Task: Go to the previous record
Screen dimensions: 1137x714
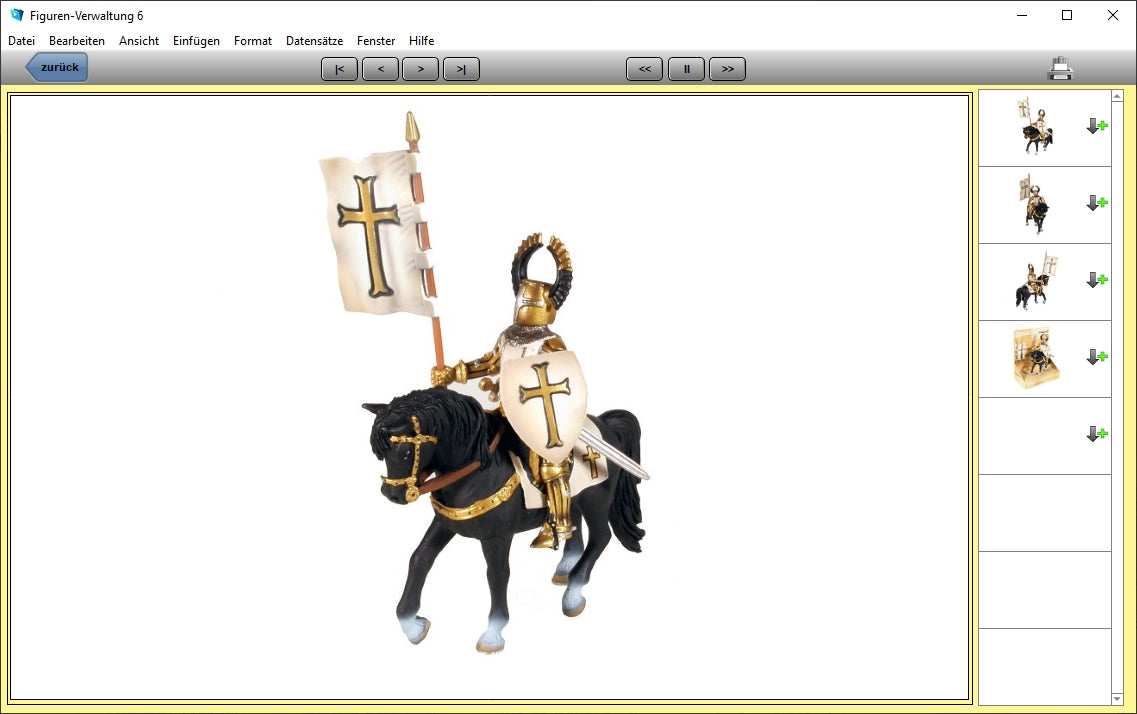Action: [380, 69]
